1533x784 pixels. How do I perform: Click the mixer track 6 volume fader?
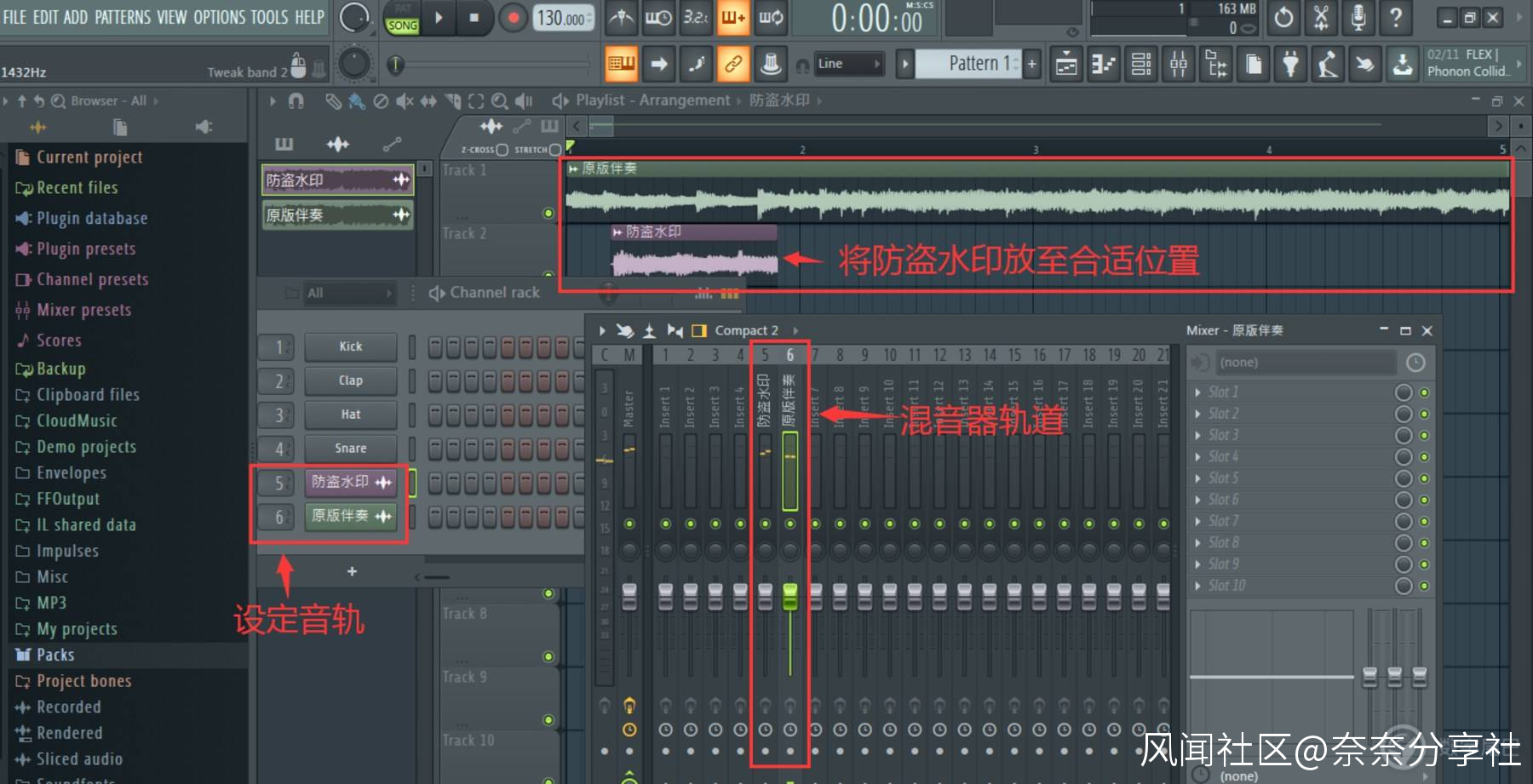pos(790,596)
